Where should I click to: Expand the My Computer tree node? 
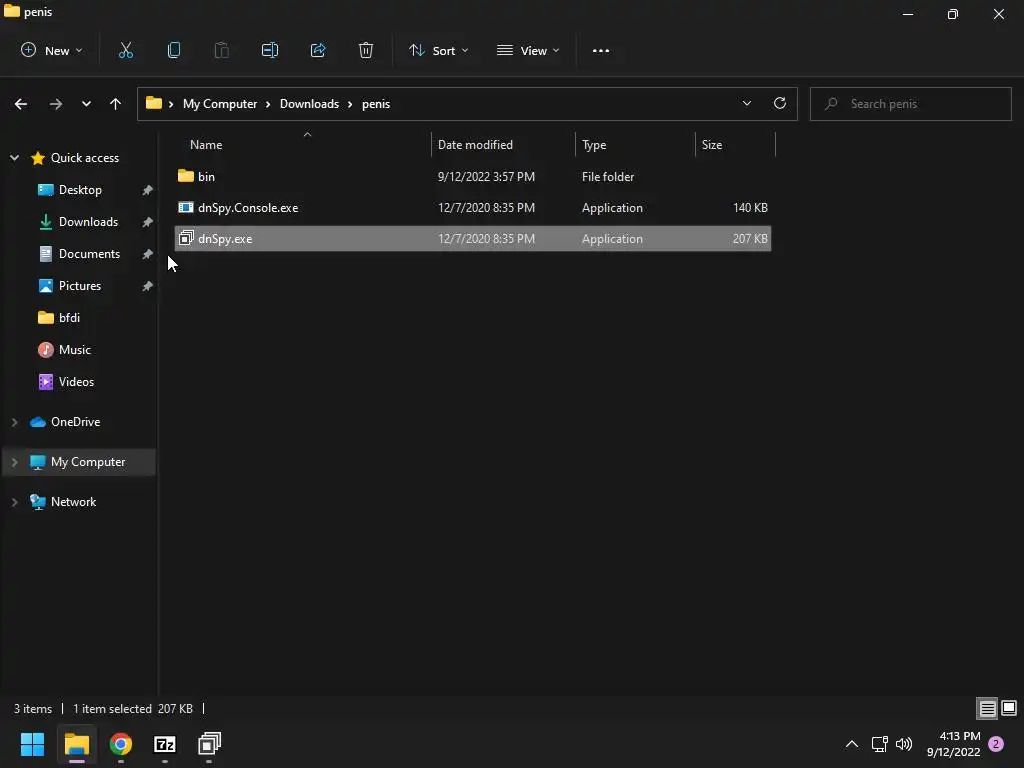14,462
